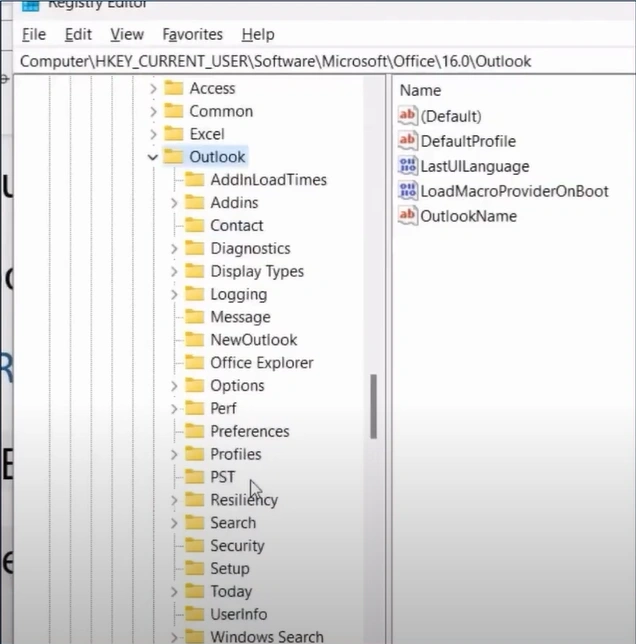Click the (Default) string value icon
This screenshot has height=644, width=636.
coord(408,116)
